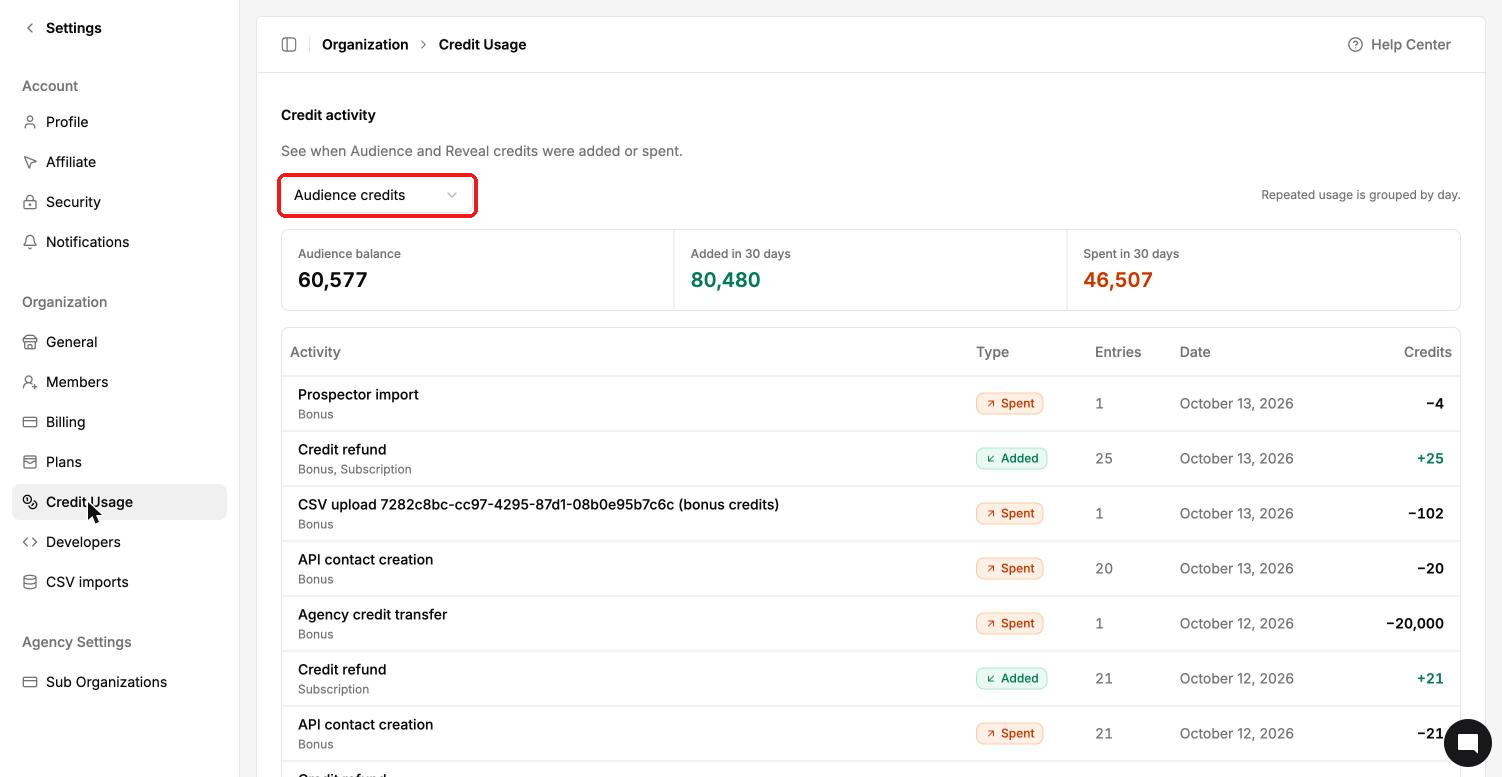The height and width of the screenshot is (777, 1502).
Task: Click the Members person-plus icon
Action: click(30, 382)
